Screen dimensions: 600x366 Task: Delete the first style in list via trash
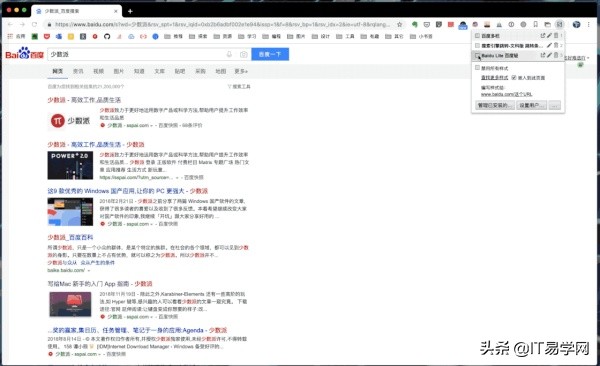point(556,35)
